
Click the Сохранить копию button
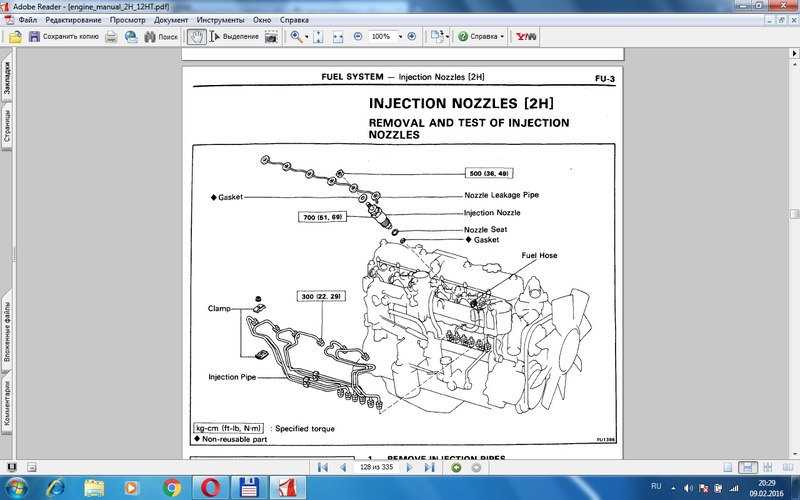click(x=62, y=36)
